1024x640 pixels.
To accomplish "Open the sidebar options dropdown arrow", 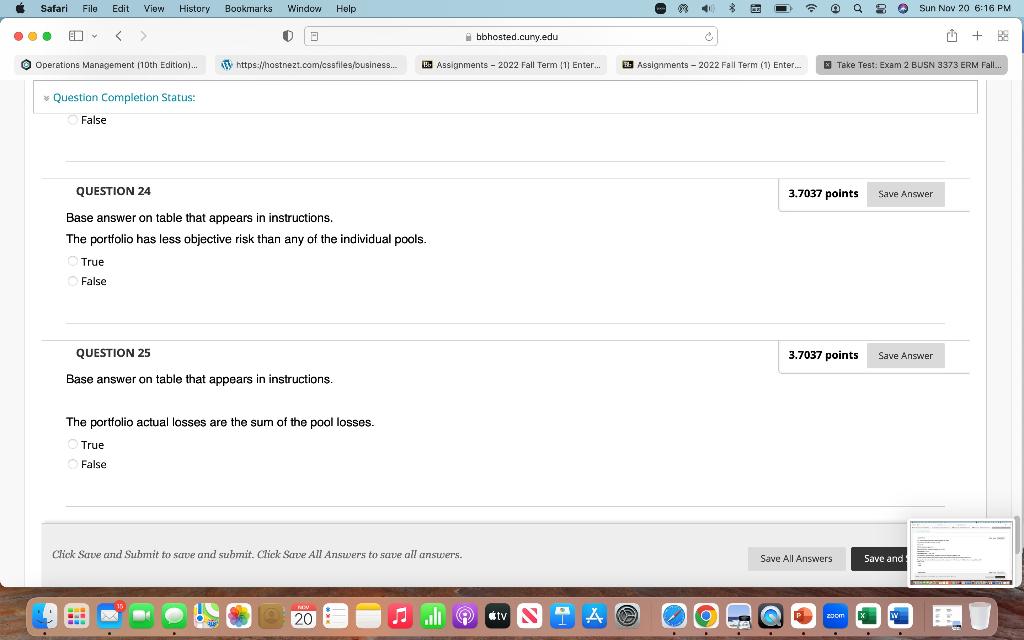I will pyautogui.click(x=95, y=36).
